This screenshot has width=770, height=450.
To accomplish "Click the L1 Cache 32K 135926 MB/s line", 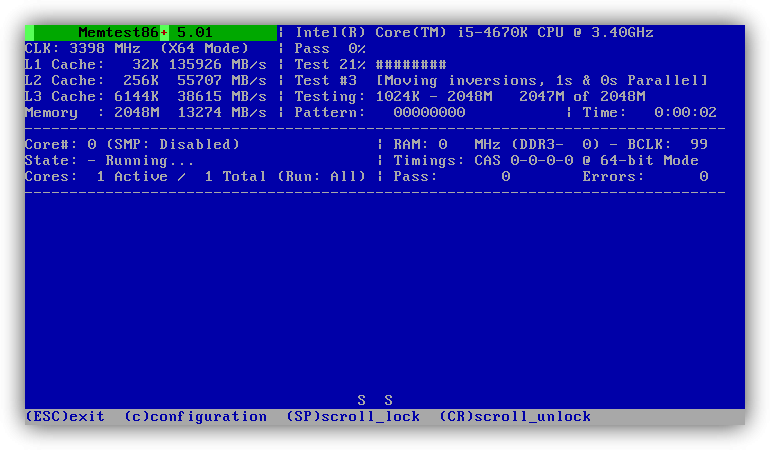I will (x=145, y=64).
